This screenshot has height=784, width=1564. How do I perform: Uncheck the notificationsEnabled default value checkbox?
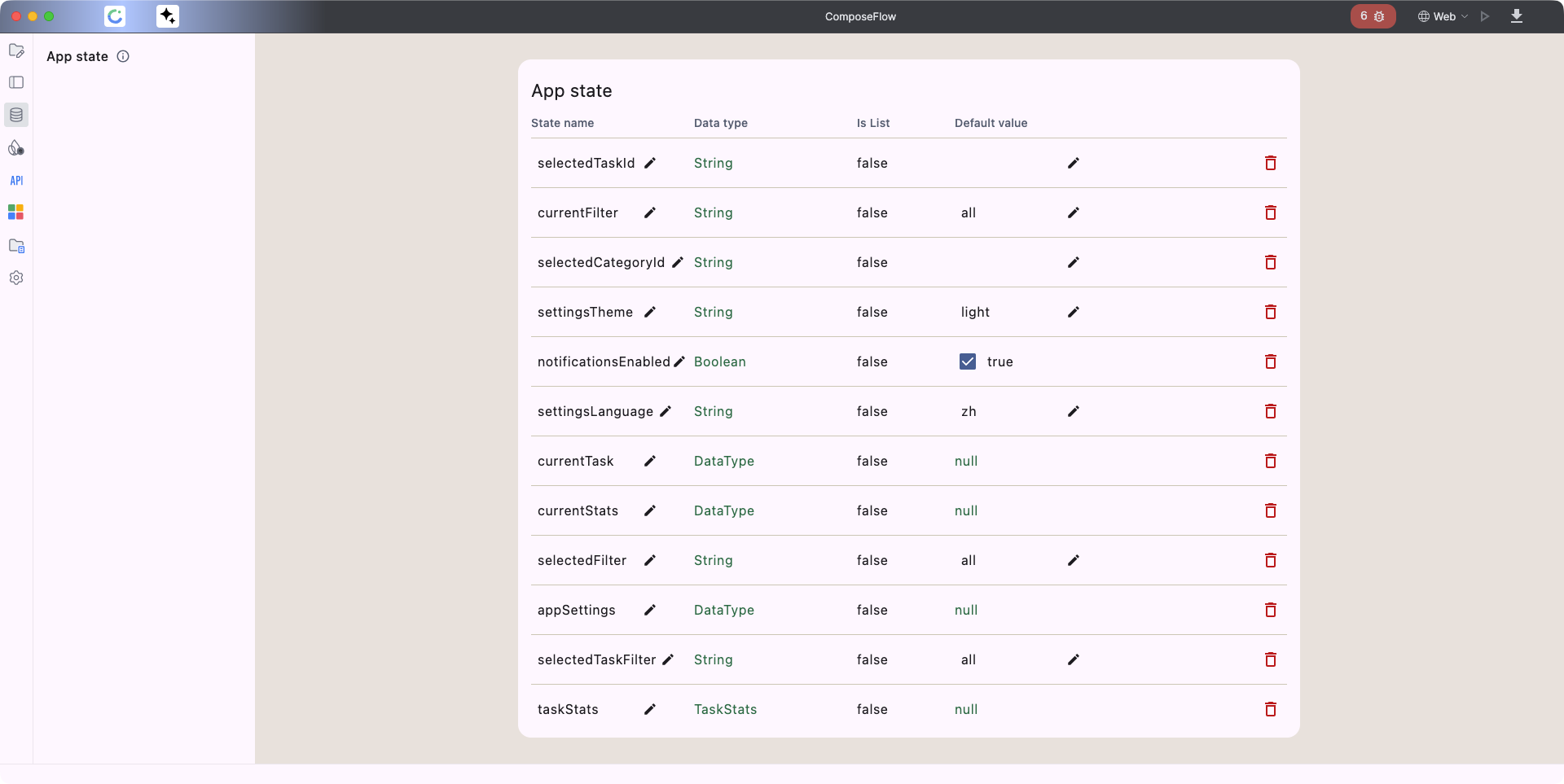[968, 361]
